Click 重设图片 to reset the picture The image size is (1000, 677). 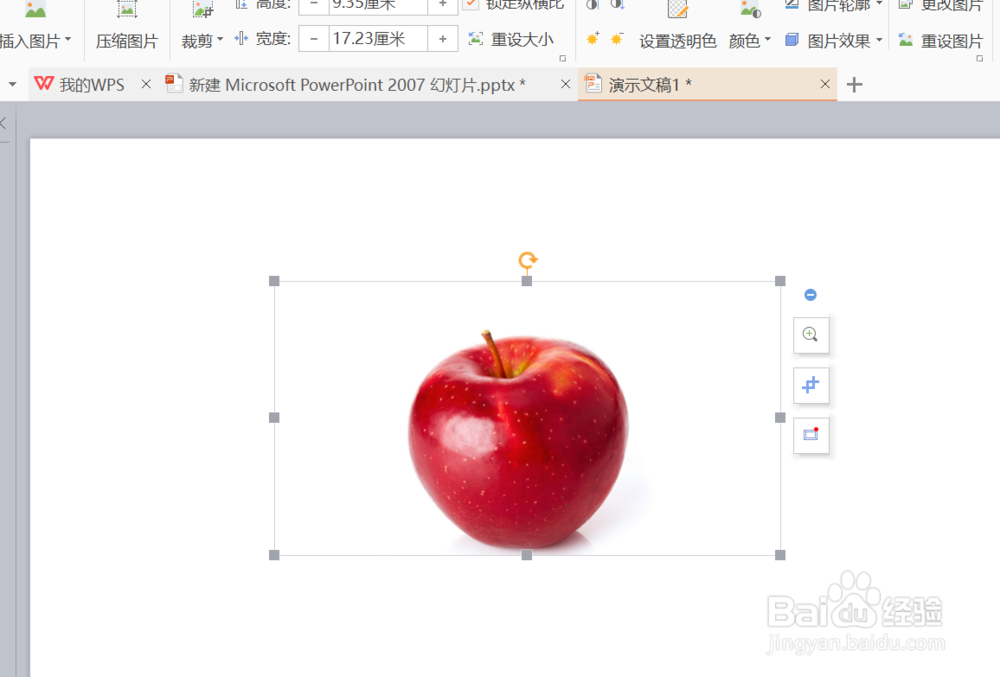[941, 41]
